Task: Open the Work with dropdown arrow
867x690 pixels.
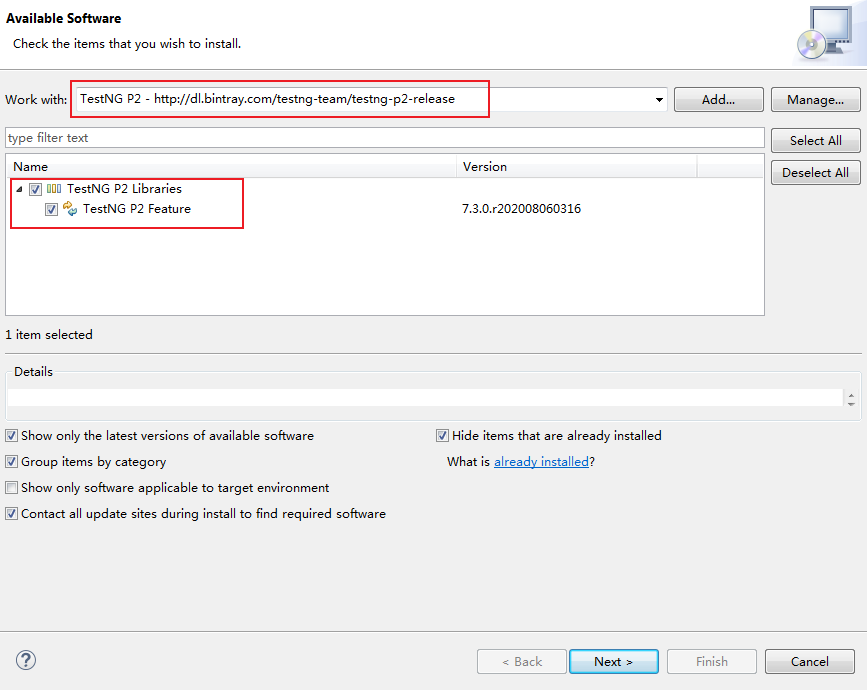Action: 659,100
